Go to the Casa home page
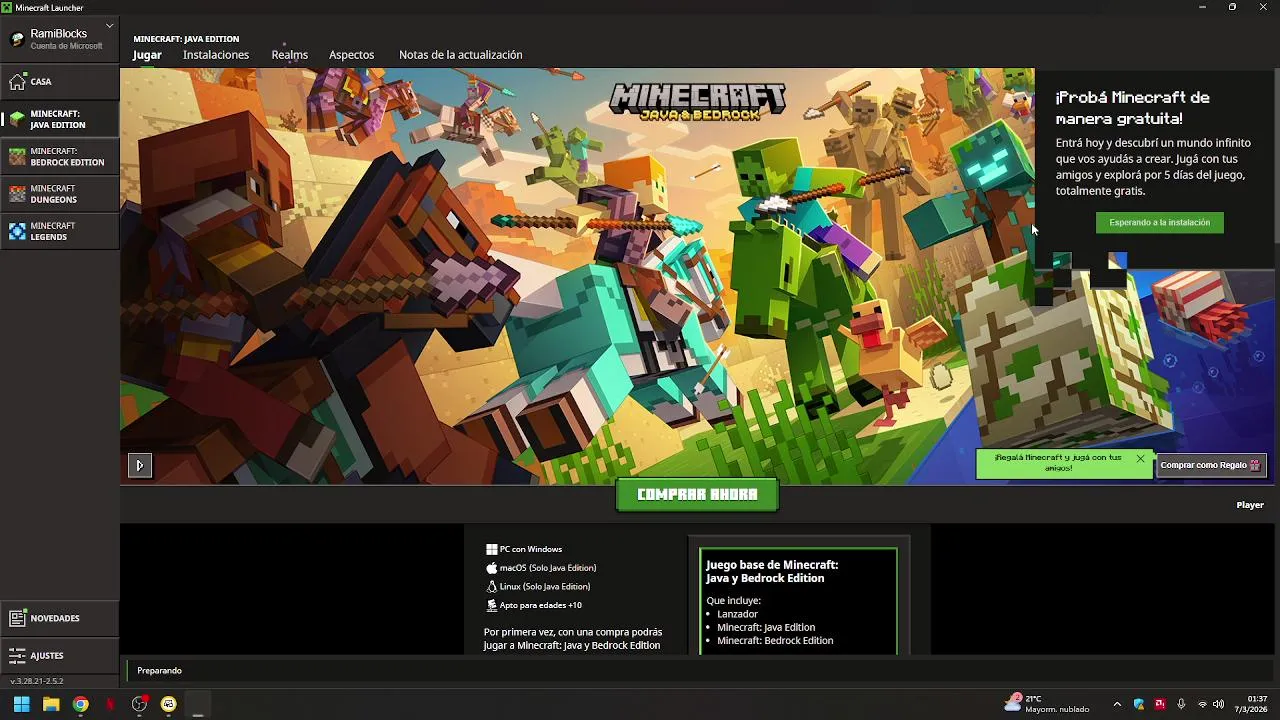Image resolution: width=1280 pixels, height=720 pixels. coord(60,81)
